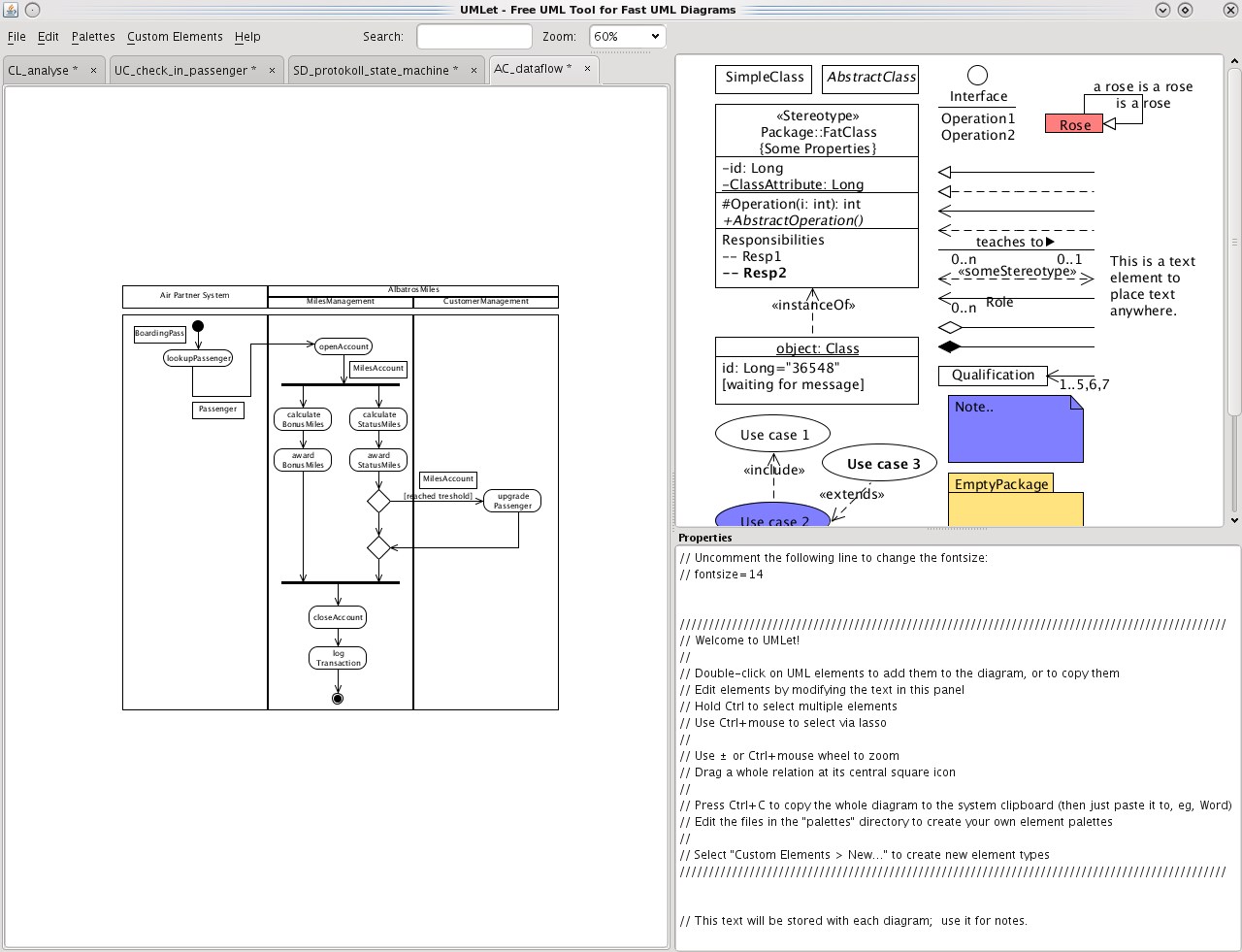
Task: Close the AC_dataflow tab
Action: coord(587,69)
